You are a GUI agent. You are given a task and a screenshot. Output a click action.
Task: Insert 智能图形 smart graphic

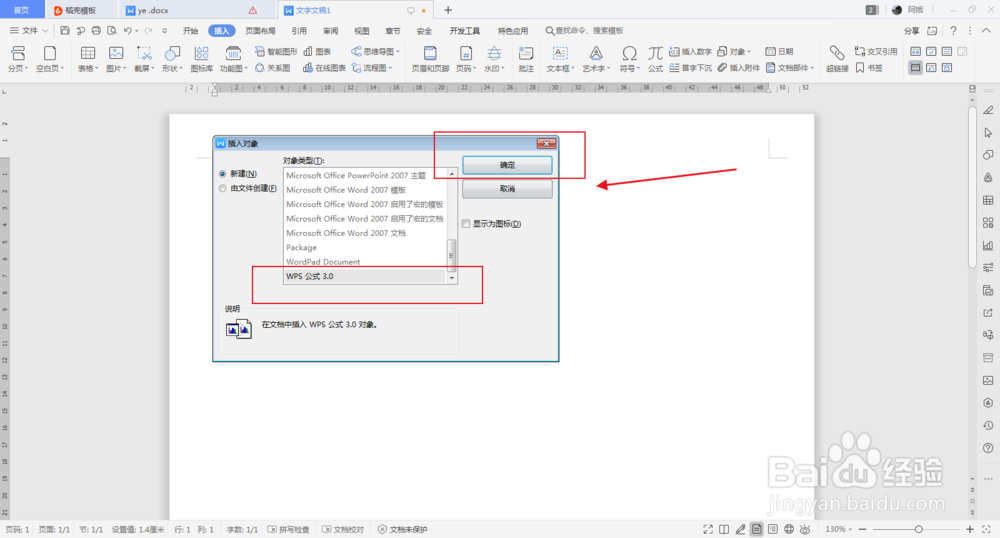pos(276,52)
